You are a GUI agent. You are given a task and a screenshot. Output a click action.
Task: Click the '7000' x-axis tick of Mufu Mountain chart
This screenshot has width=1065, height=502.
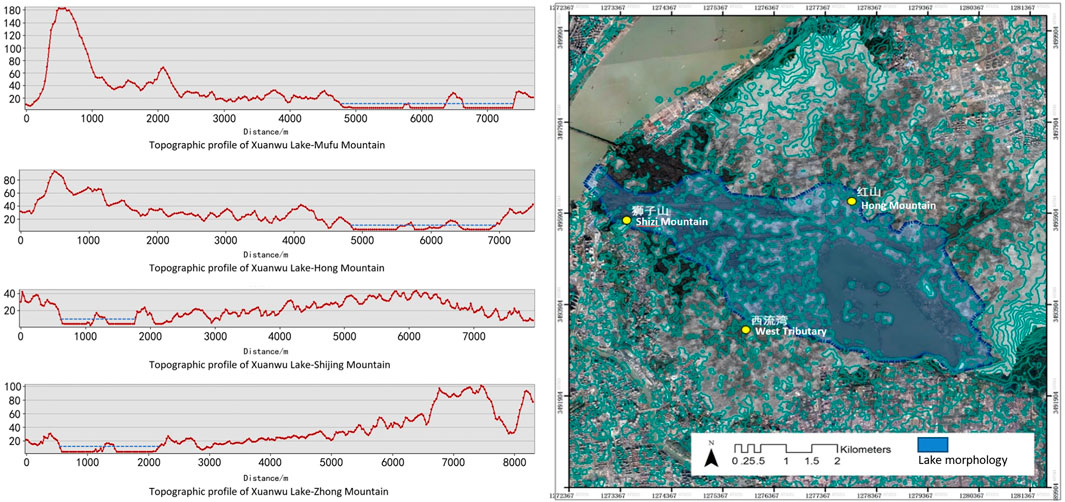click(x=486, y=118)
